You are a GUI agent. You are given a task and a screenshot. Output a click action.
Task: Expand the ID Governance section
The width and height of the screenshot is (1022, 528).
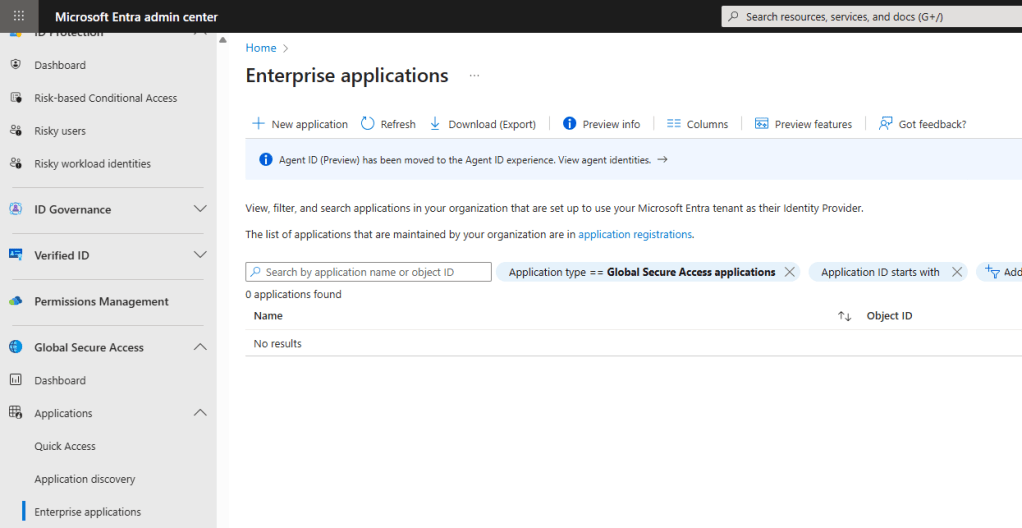click(x=200, y=209)
